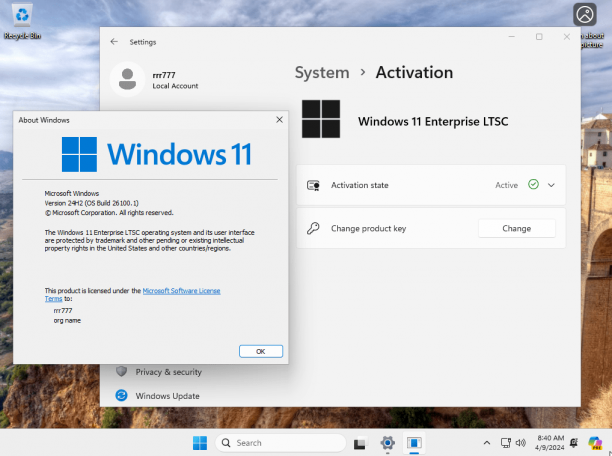The width and height of the screenshot is (612, 456).
Task: Open the Recycle Bin desktop icon
Action: [22, 21]
